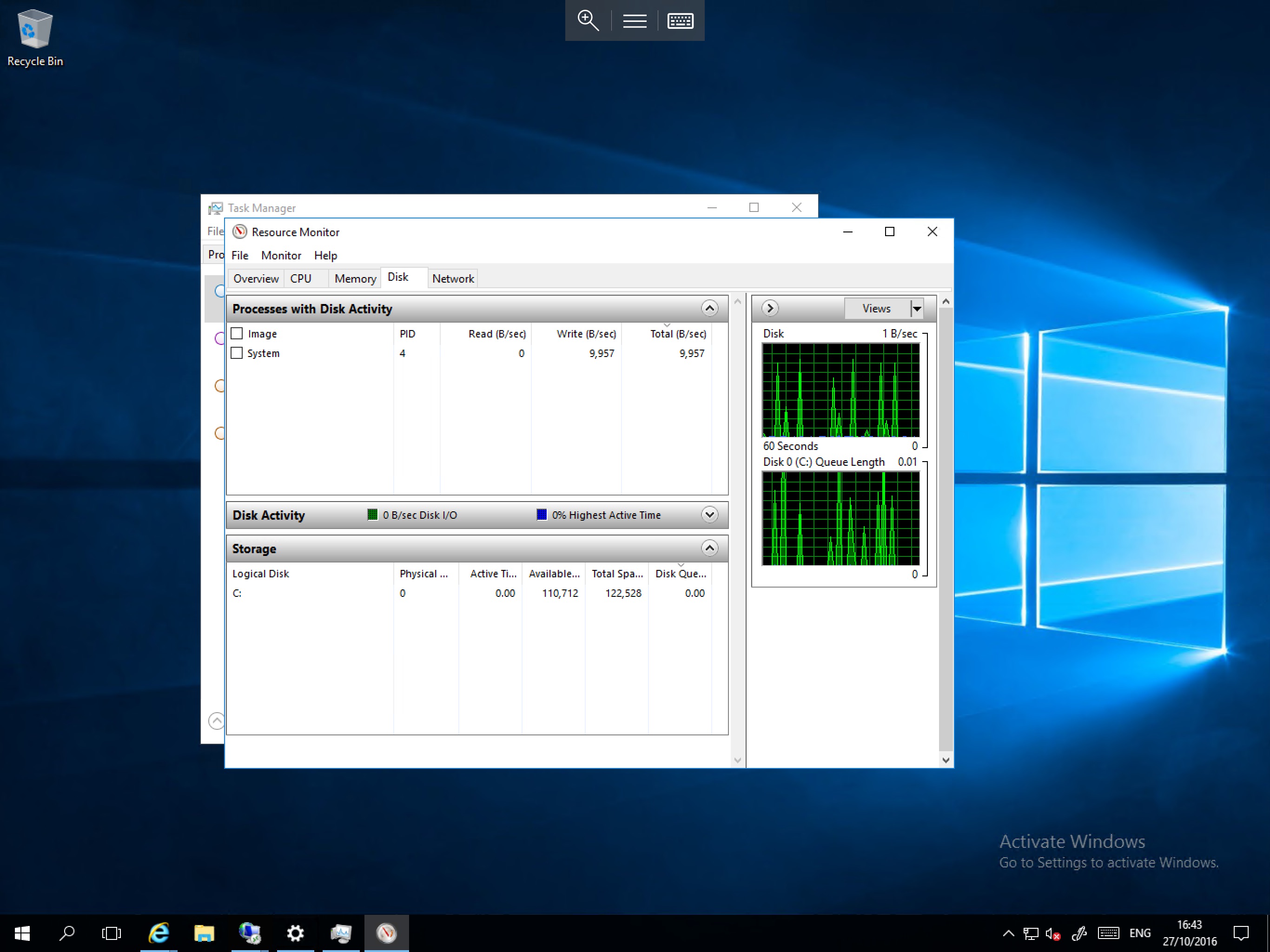Viewport: 1270px width, 952px height.
Task: Launch Internet Explorer from the taskbar
Action: (159, 932)
